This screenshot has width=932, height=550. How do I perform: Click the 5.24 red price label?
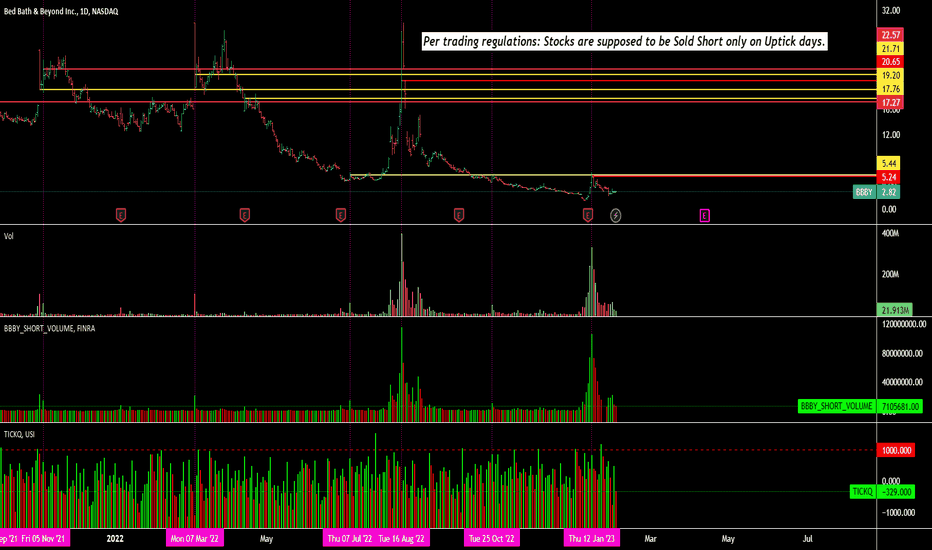[x=889, y=177]
